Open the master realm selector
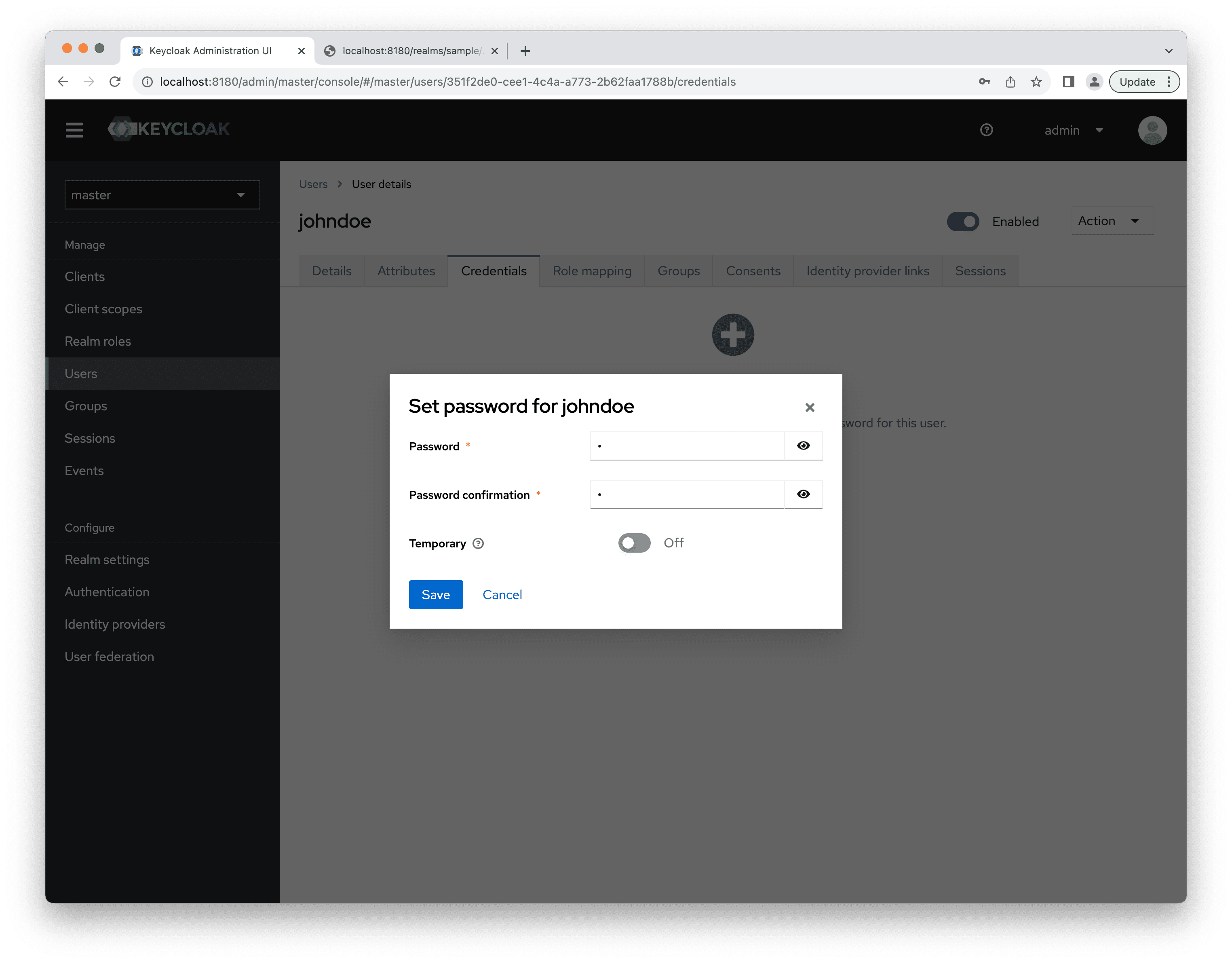The image size is (1232, 963). (x=162, y=194)
